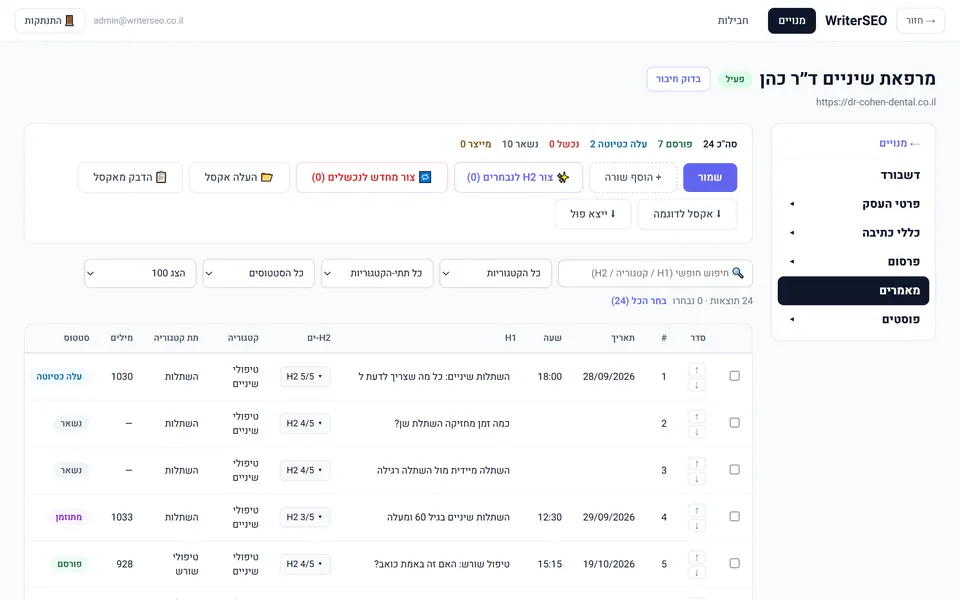Image resolution: width=960 pixels, height=600 pixels.
Task: Click the sparkle icon on צור H2 לנבחרים
Action: click(563, 177)
